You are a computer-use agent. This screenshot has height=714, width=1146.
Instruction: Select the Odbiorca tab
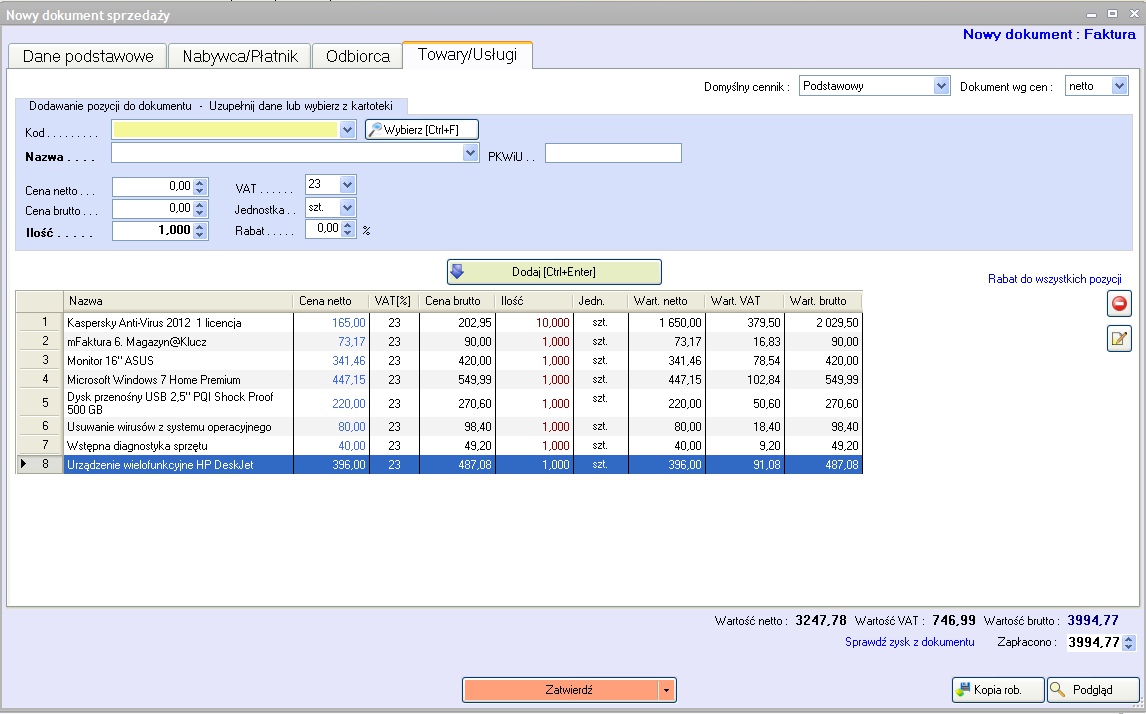pos(358,56)
